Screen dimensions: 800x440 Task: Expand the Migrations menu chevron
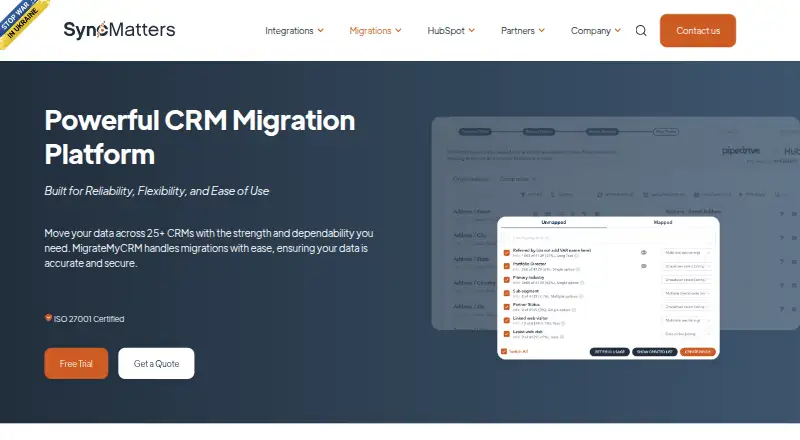(x=398, y=30)
